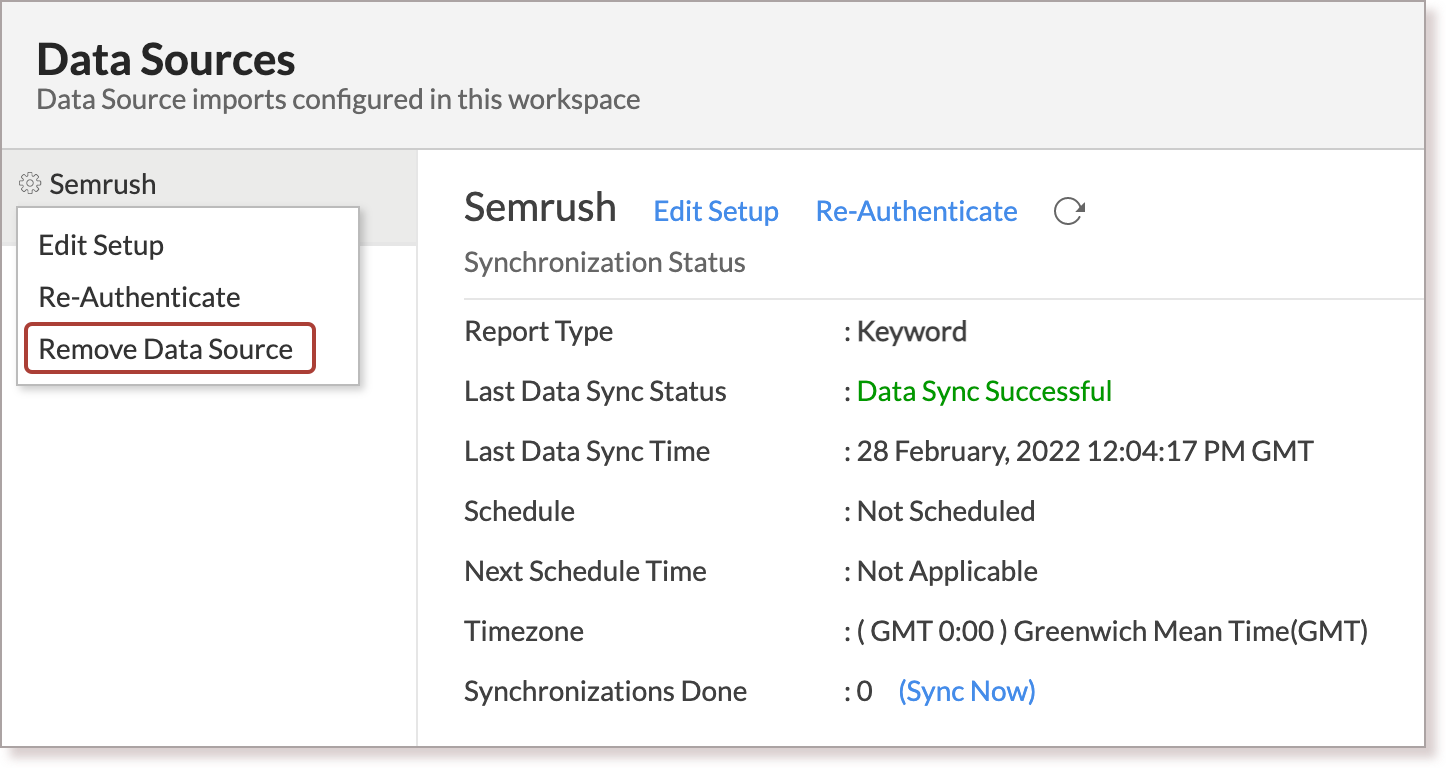This screenshot has height=768, width=1446.
Task: Click the Data Source imports configured subtitle
Action: pos(338,100)
